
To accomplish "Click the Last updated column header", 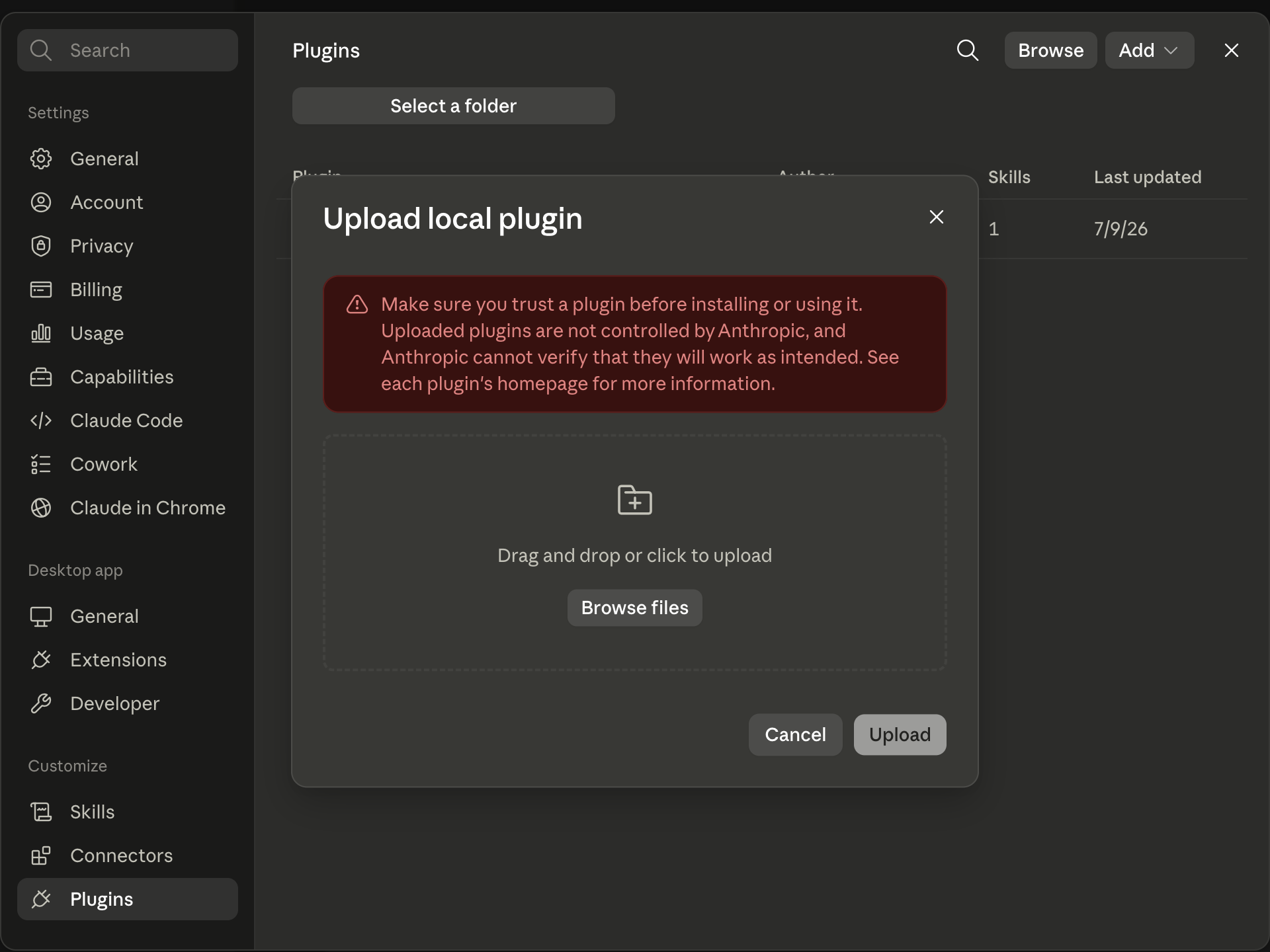I will coord(1148,177).
